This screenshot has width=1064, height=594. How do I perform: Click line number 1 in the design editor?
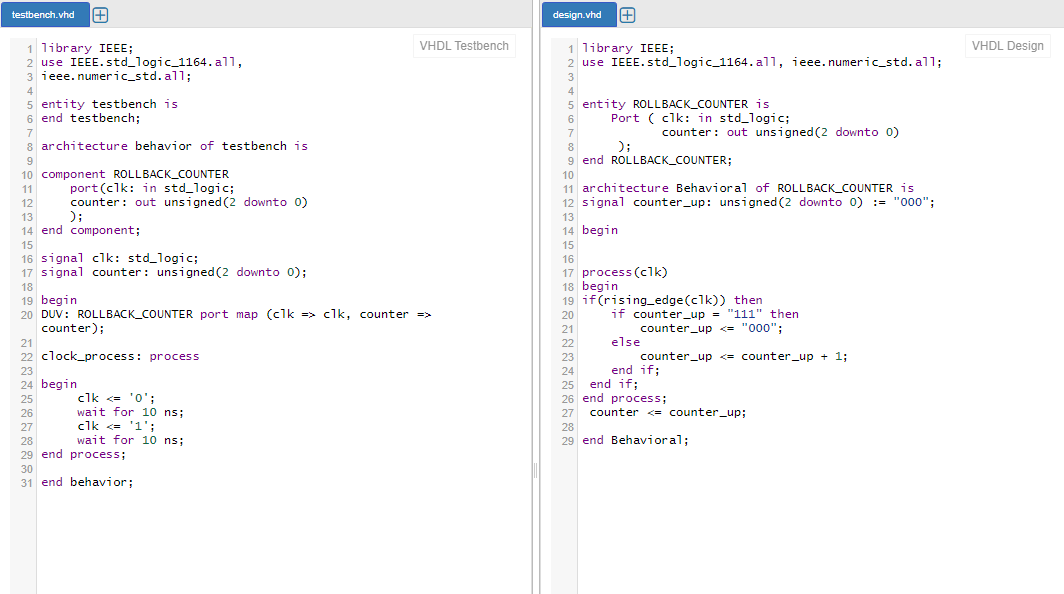click(570, 47)
